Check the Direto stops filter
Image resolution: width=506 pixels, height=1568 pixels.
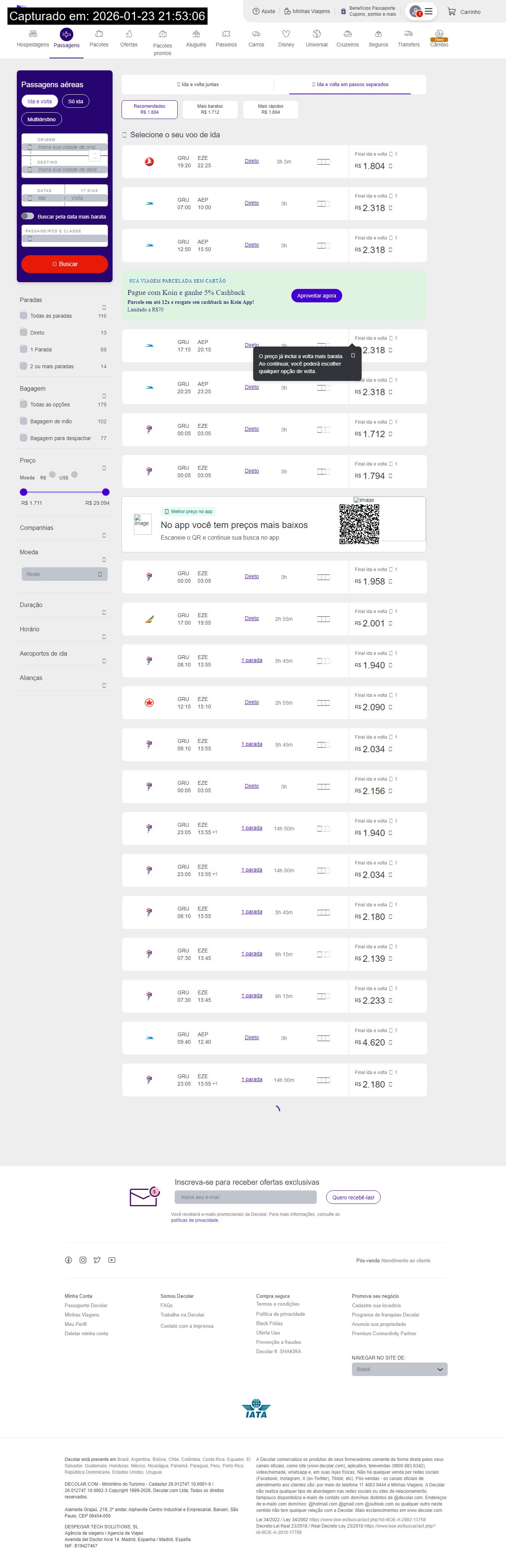tap(24, 332)
